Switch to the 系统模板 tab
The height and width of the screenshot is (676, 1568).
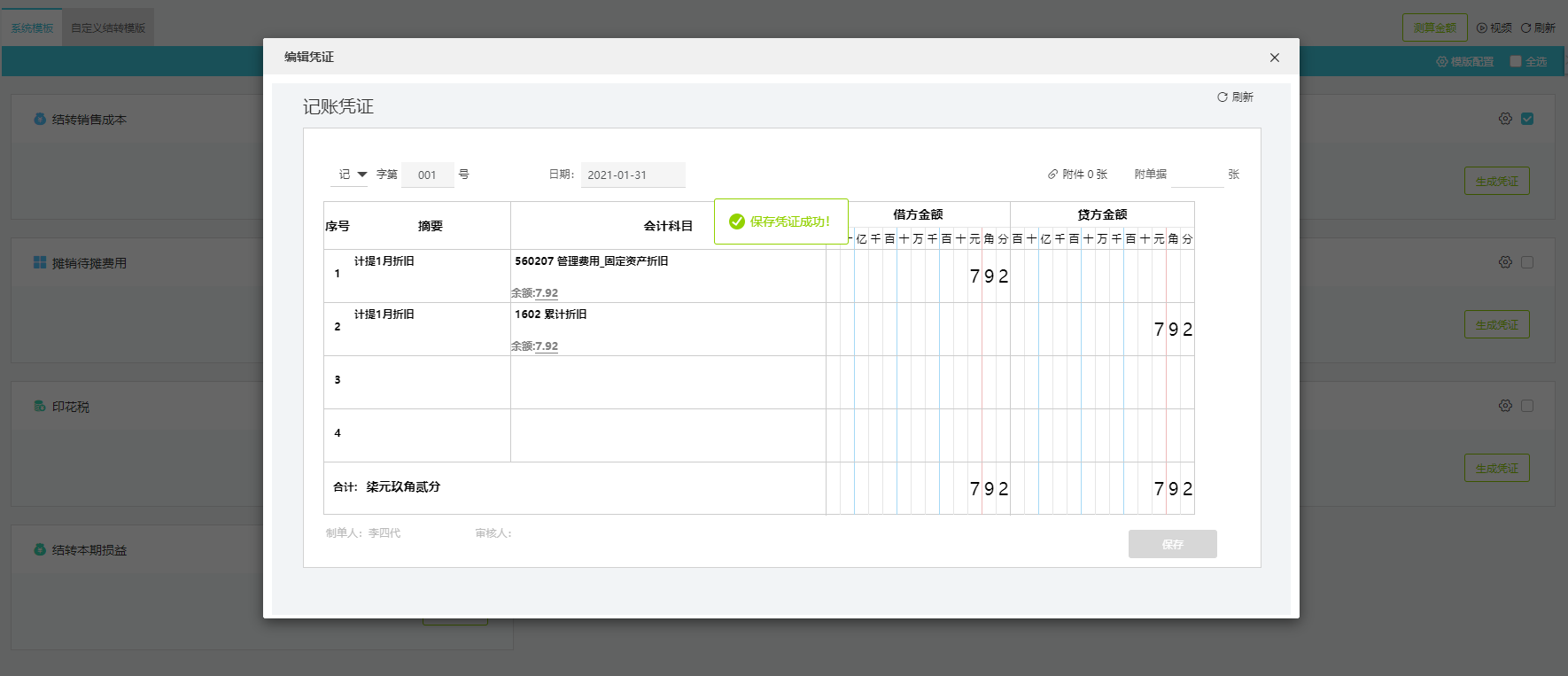[x=32, y=28]
